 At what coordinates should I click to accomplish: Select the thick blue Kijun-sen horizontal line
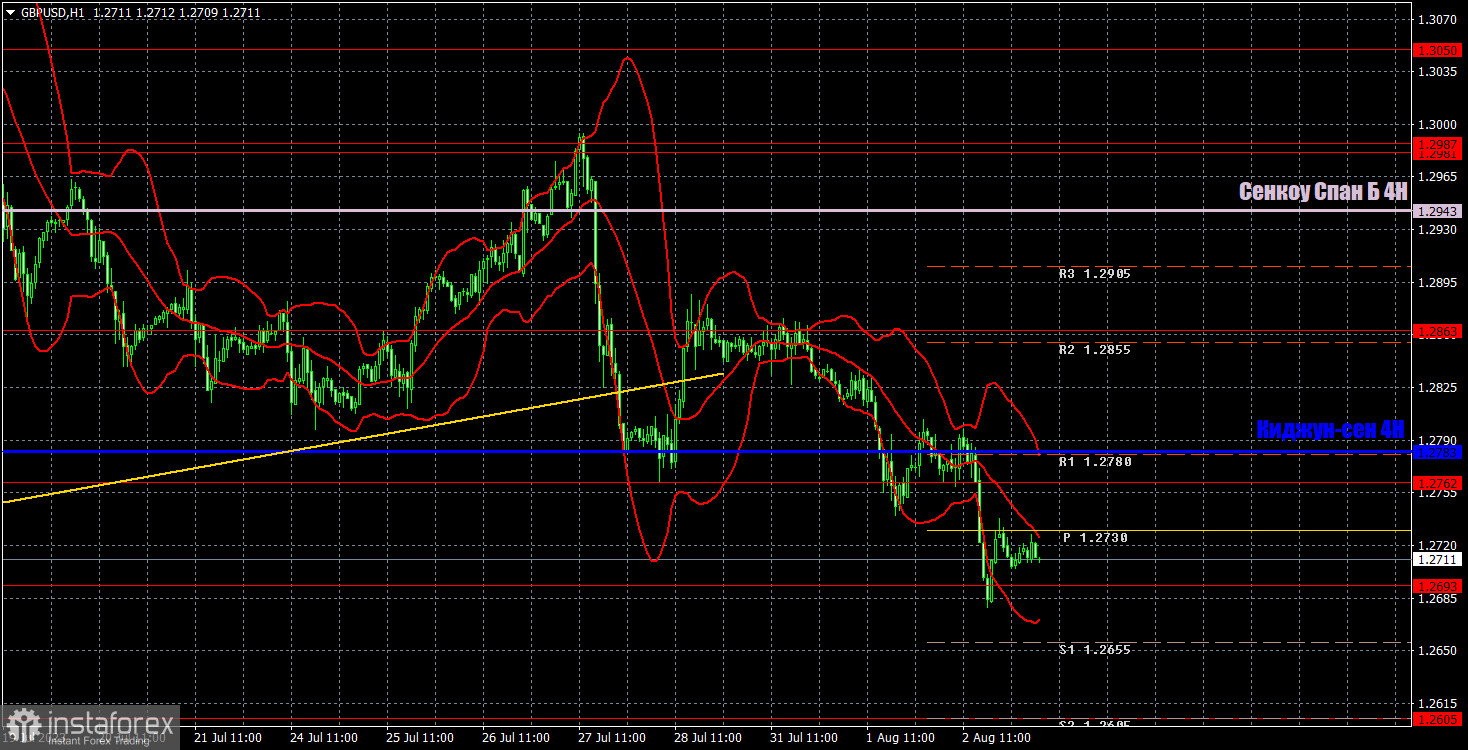point(705,452)
